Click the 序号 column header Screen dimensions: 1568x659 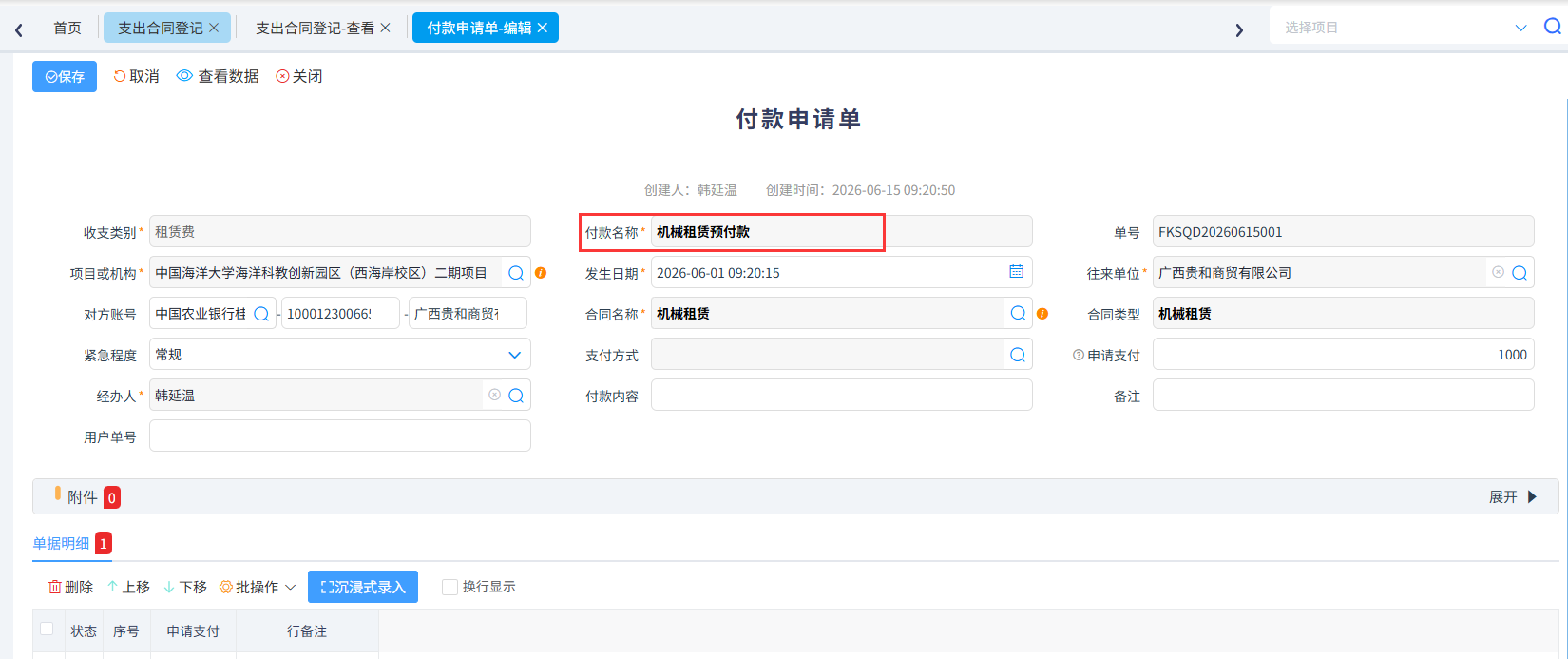[x=126, y=631]
